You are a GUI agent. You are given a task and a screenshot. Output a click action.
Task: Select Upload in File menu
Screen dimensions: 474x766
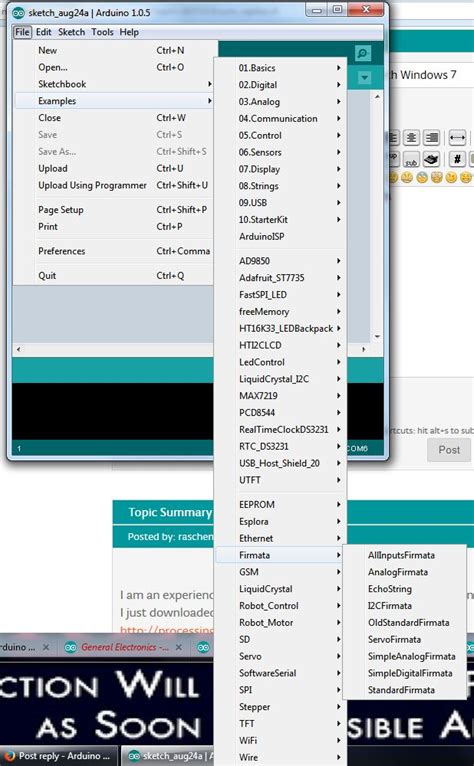(114, 169)
